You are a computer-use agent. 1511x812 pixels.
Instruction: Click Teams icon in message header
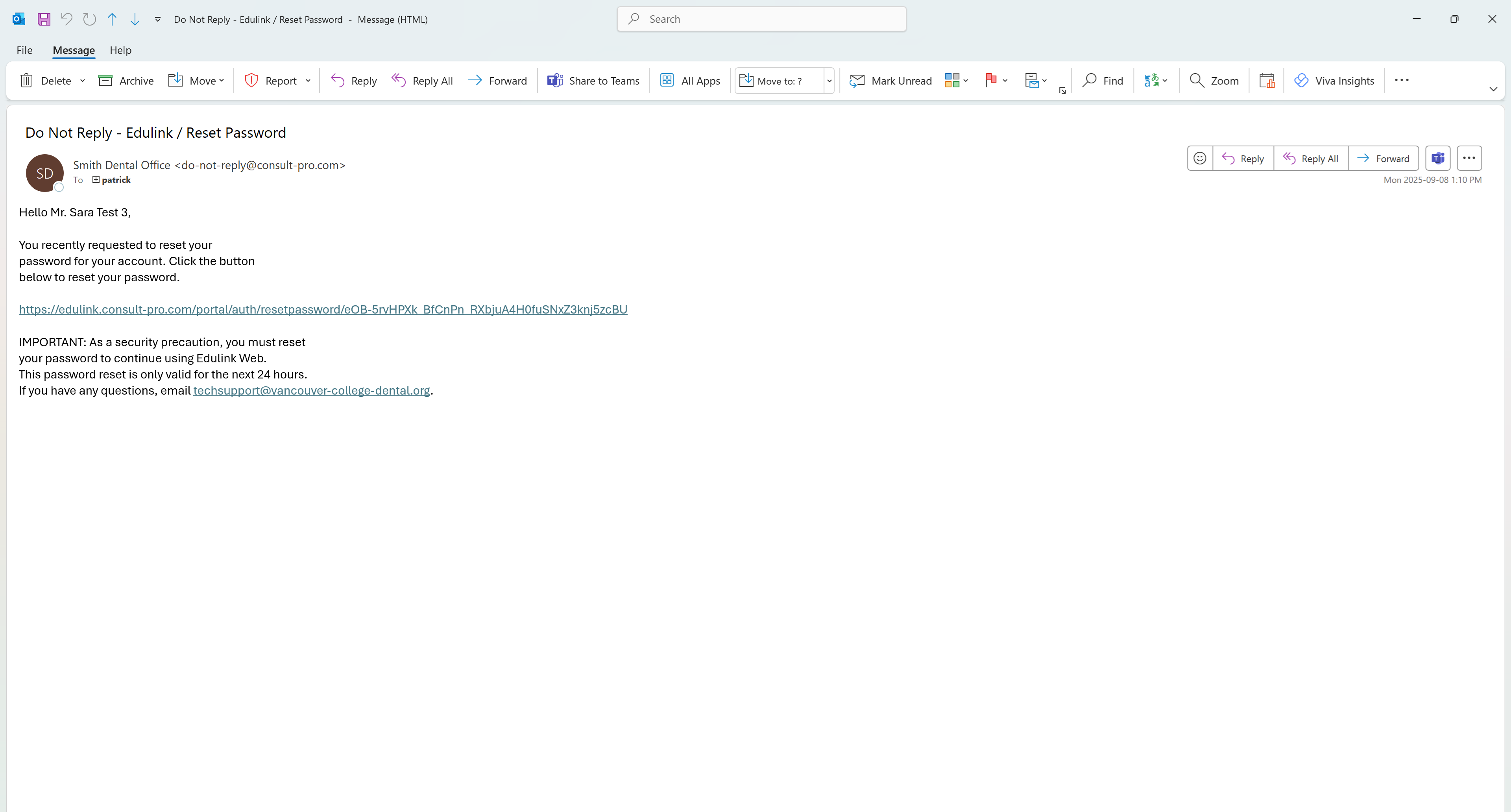pyautogui.click(x=1438, y=158)
